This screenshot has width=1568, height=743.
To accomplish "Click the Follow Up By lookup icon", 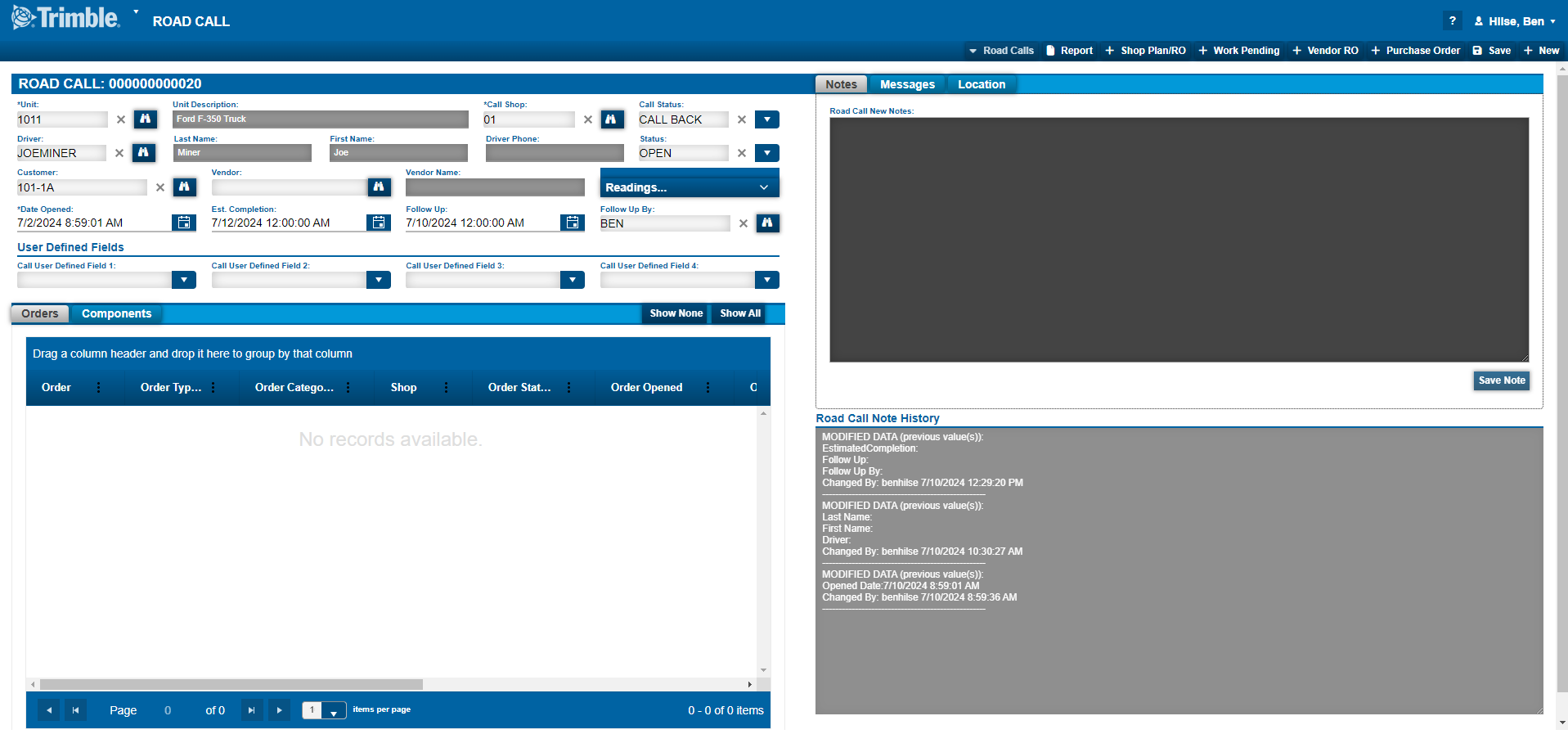I will [x=767, y=223].
